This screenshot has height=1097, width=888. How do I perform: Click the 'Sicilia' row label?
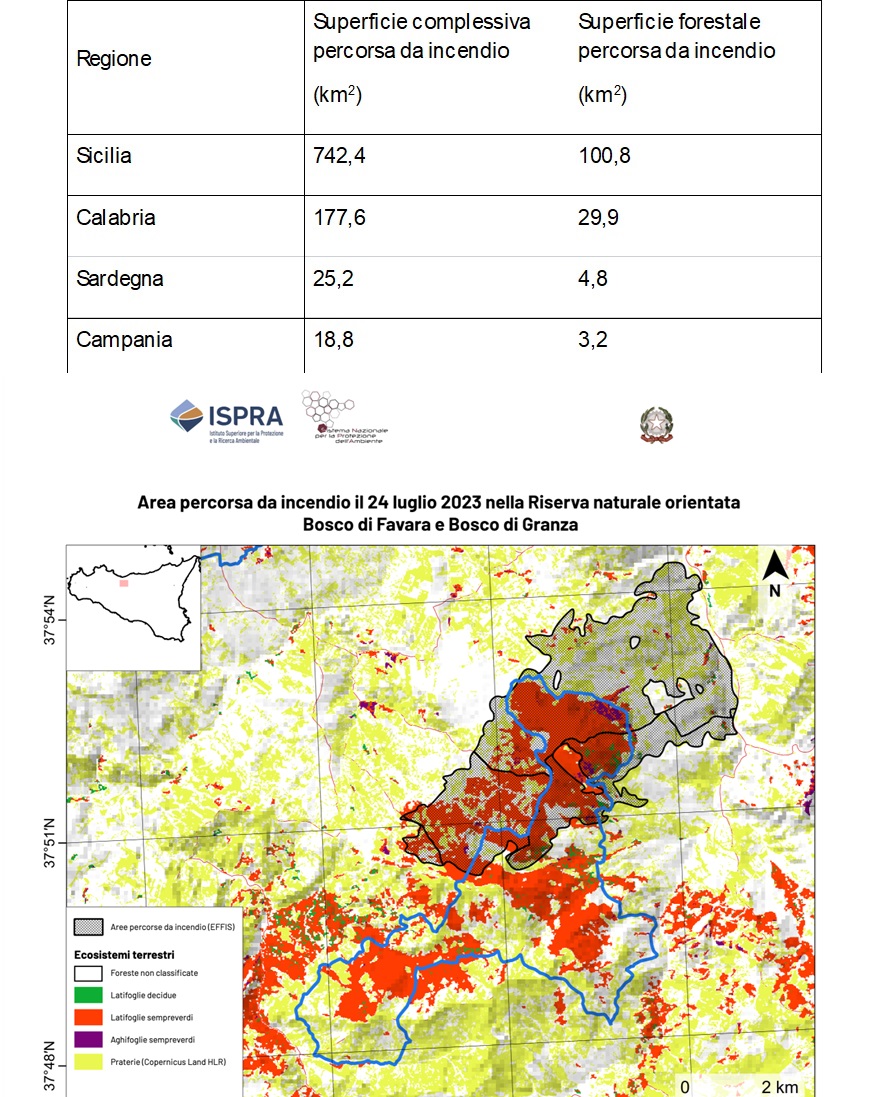pyautogui.click(x=104, y=155)
